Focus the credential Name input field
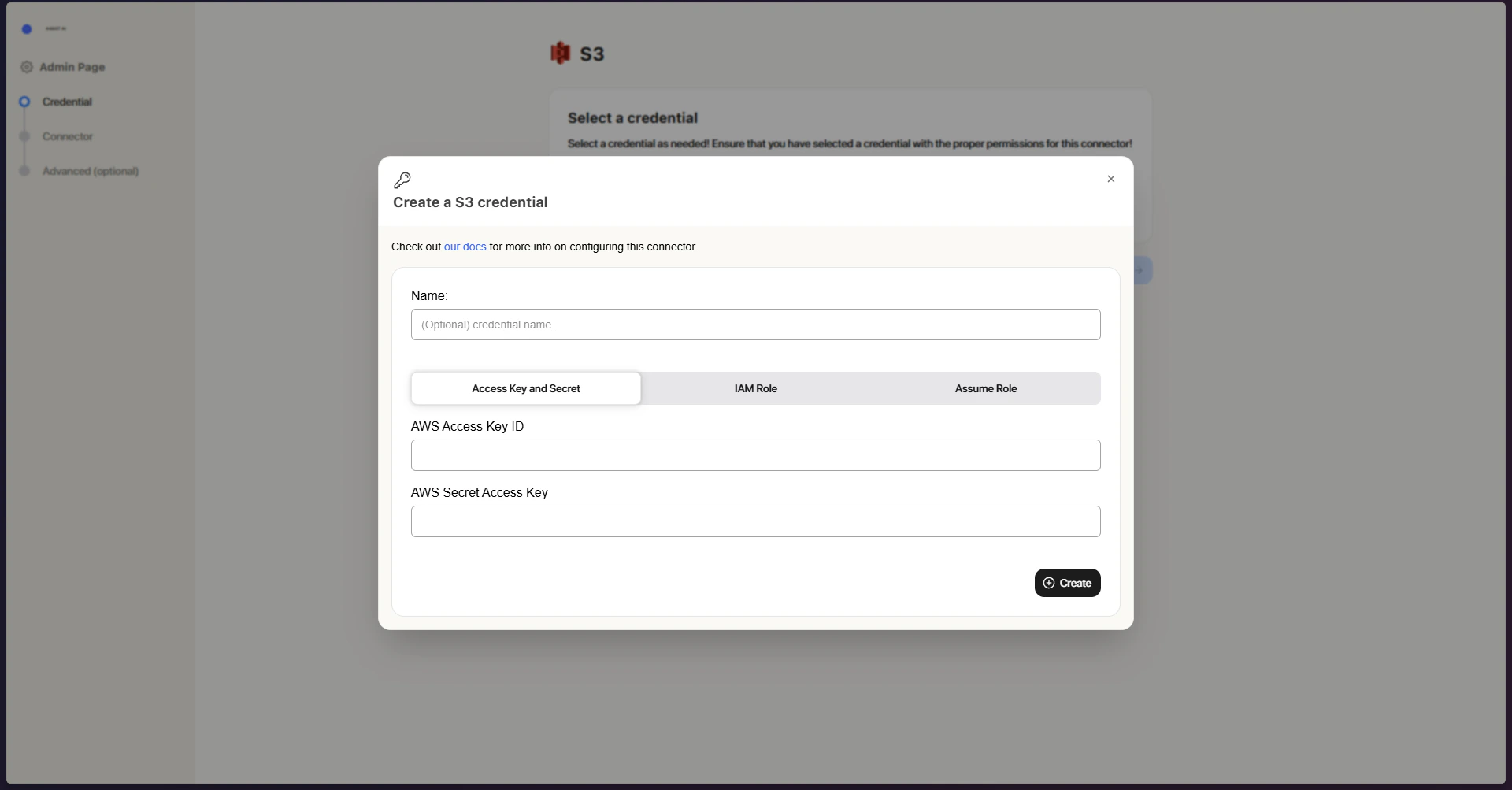The width and height of the screenshot is (1512, 790). pos(755,325)
